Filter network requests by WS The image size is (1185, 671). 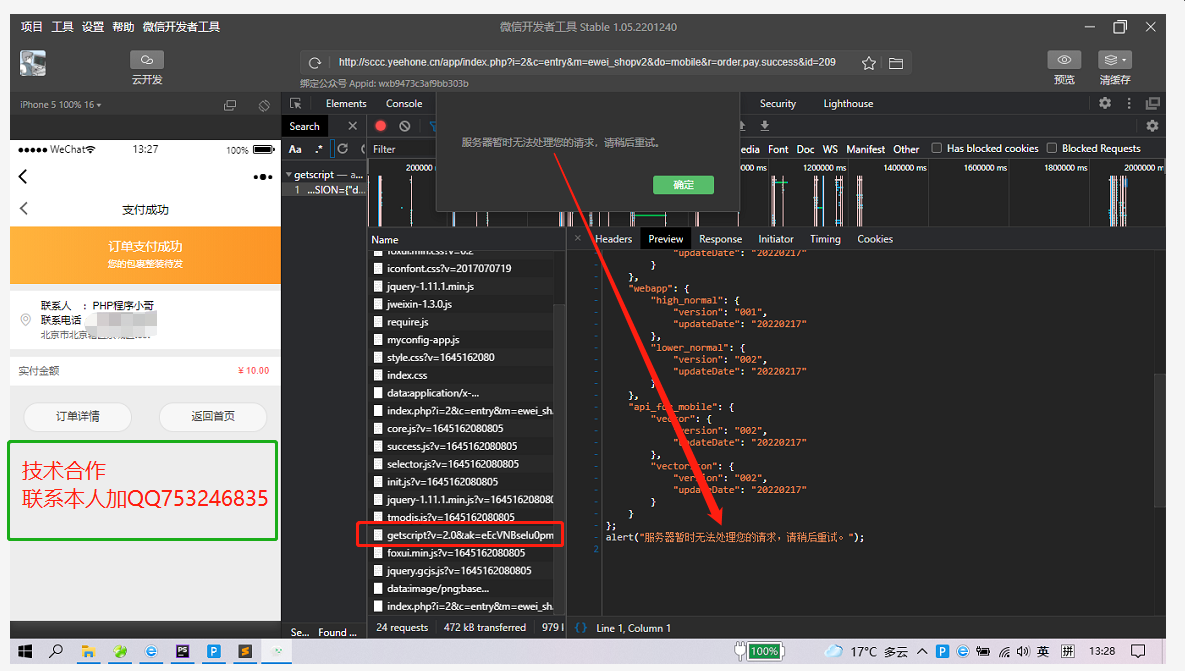[831, 149]
